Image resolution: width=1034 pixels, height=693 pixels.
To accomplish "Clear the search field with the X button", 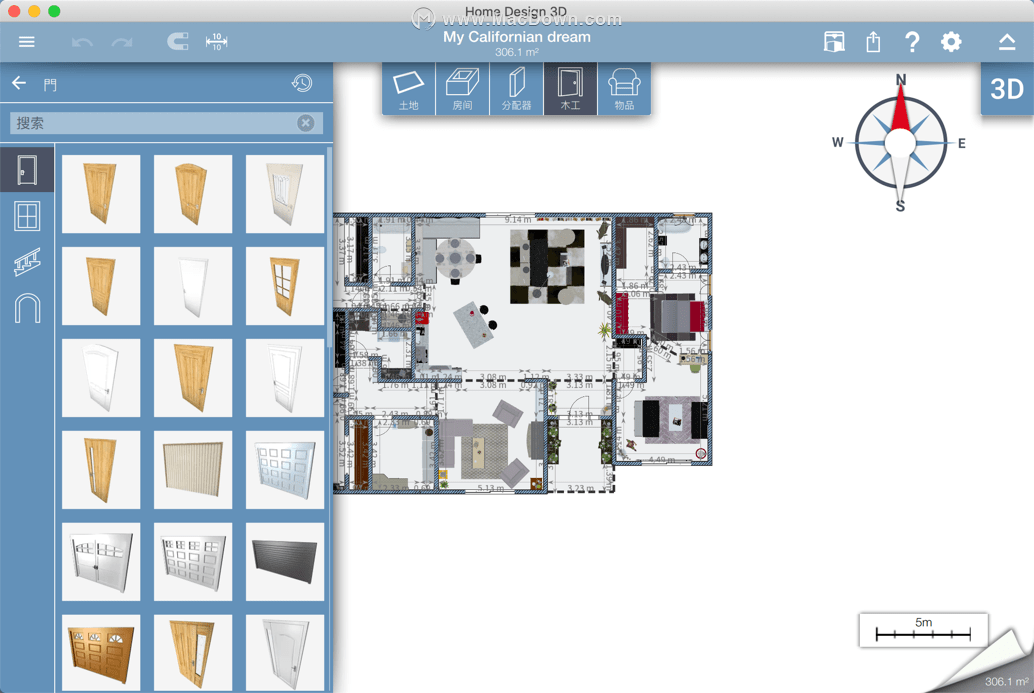I will (305, 123).
